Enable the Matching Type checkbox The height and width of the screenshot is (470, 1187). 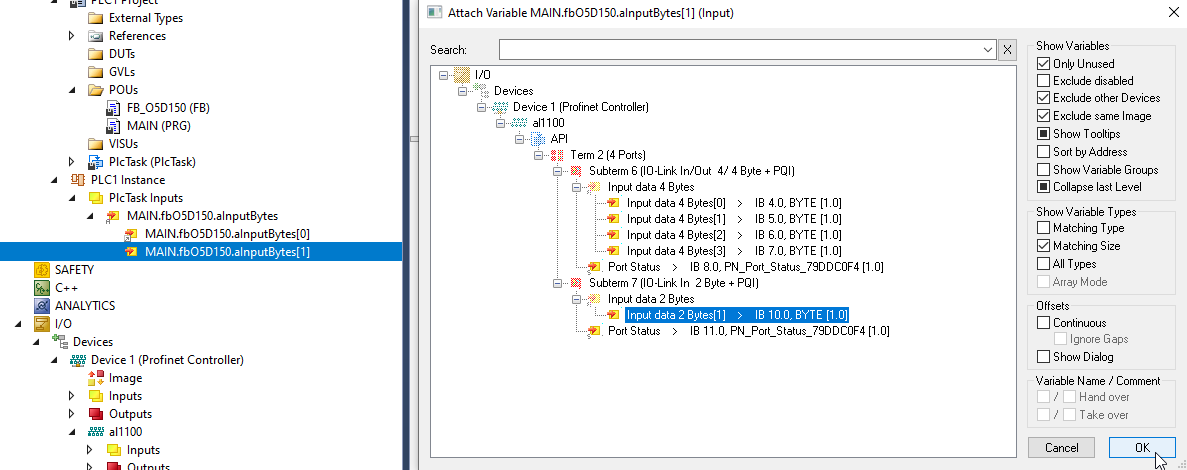click(1044, 228)
